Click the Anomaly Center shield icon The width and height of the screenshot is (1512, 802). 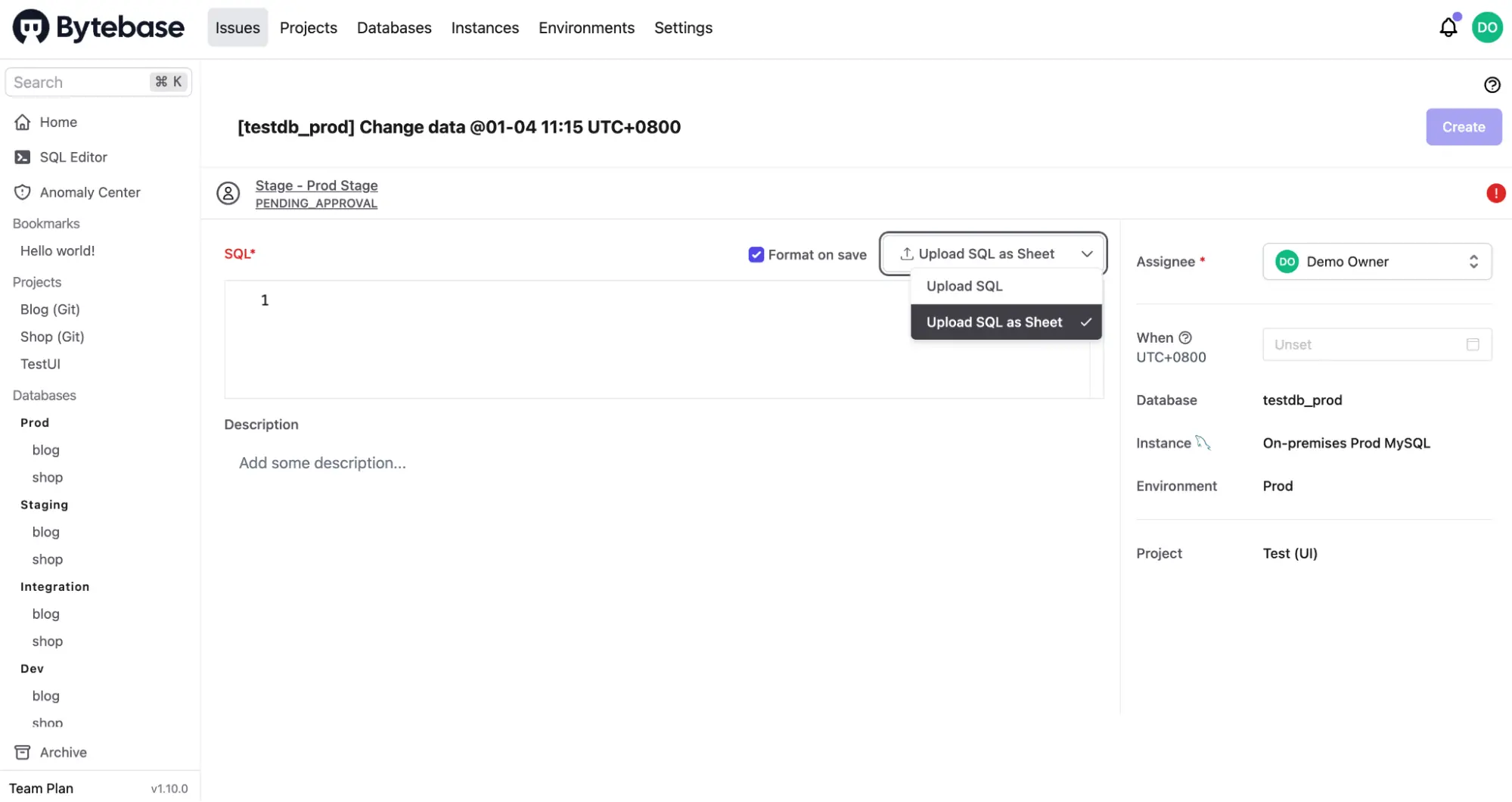pos(23,192)
